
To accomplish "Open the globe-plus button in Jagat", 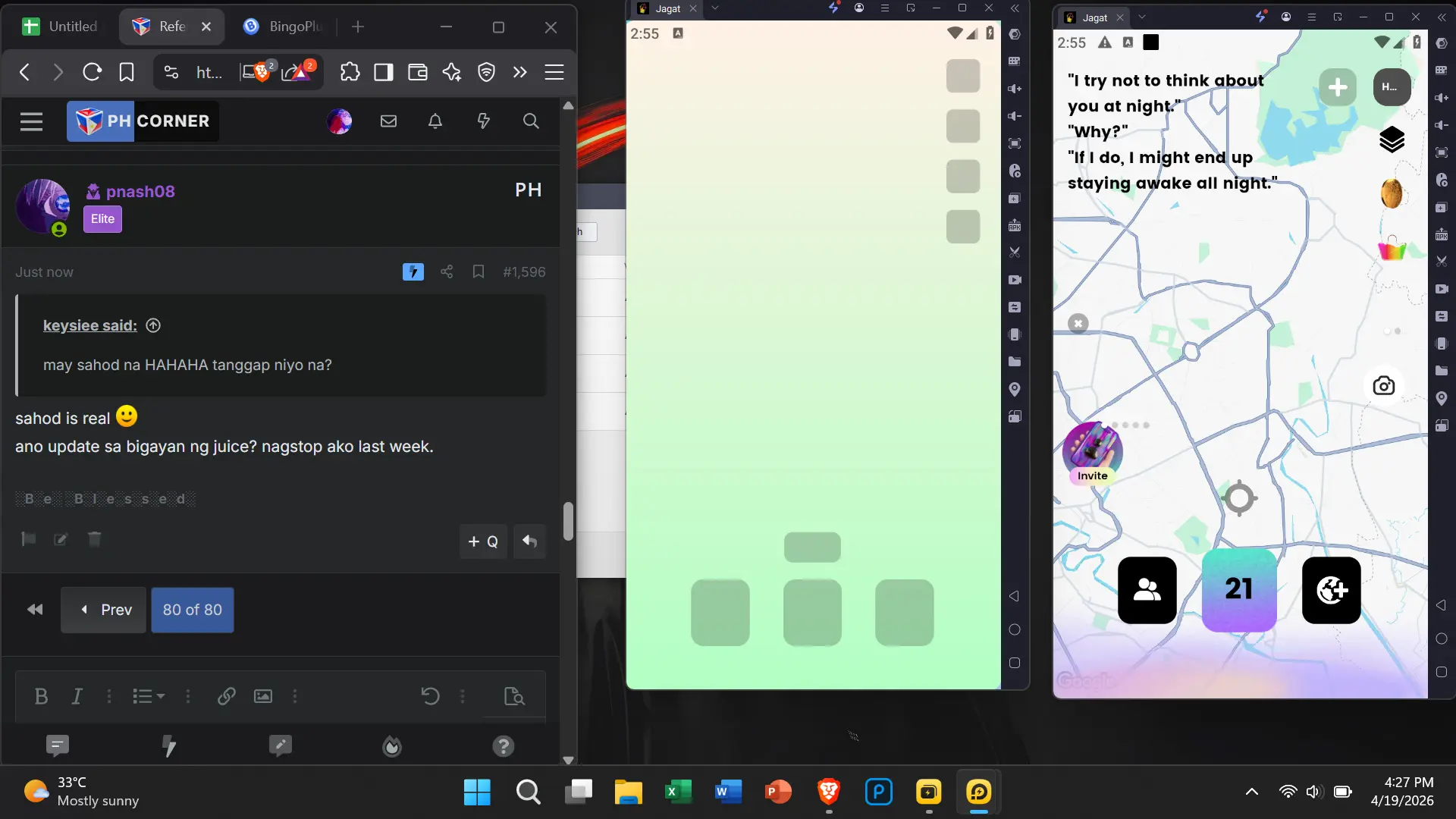I will click(x=1332, y=590).
